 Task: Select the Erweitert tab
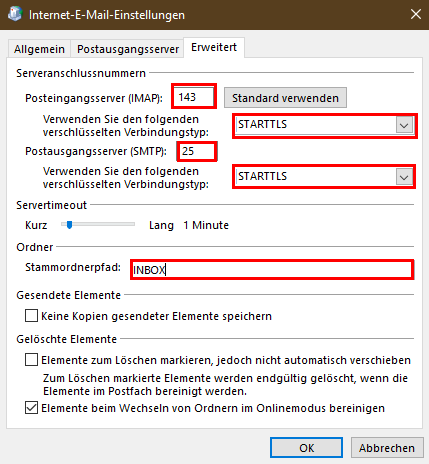tap(214, 47)
